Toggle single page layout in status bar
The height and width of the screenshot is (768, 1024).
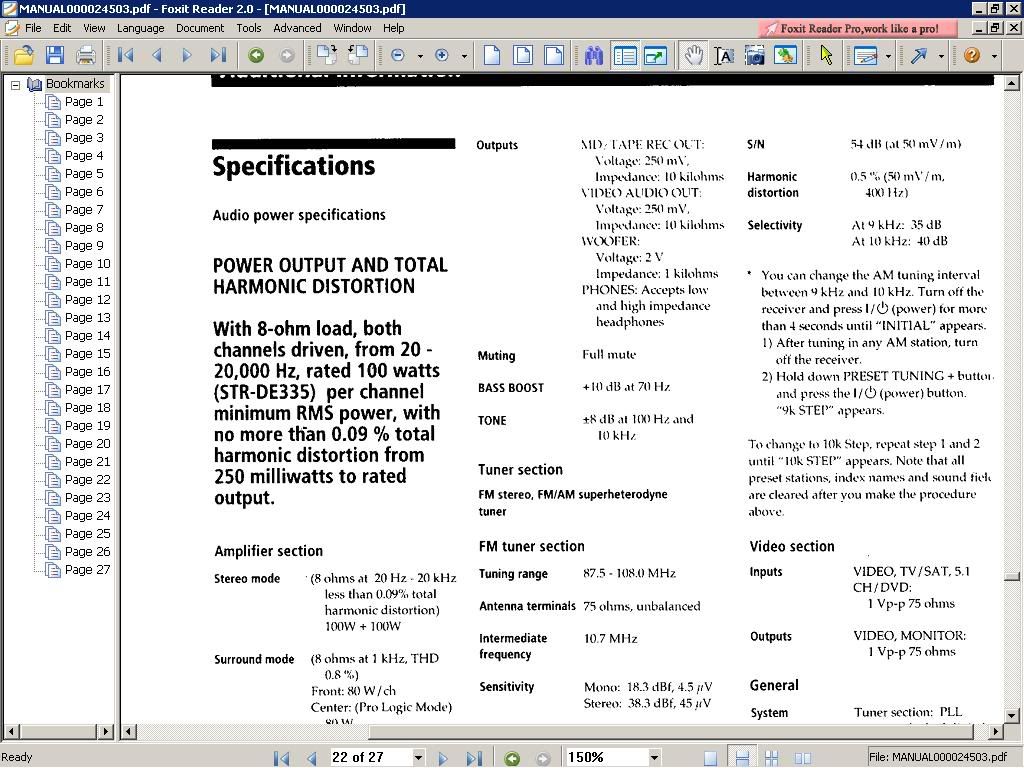[x=710, y=758]
